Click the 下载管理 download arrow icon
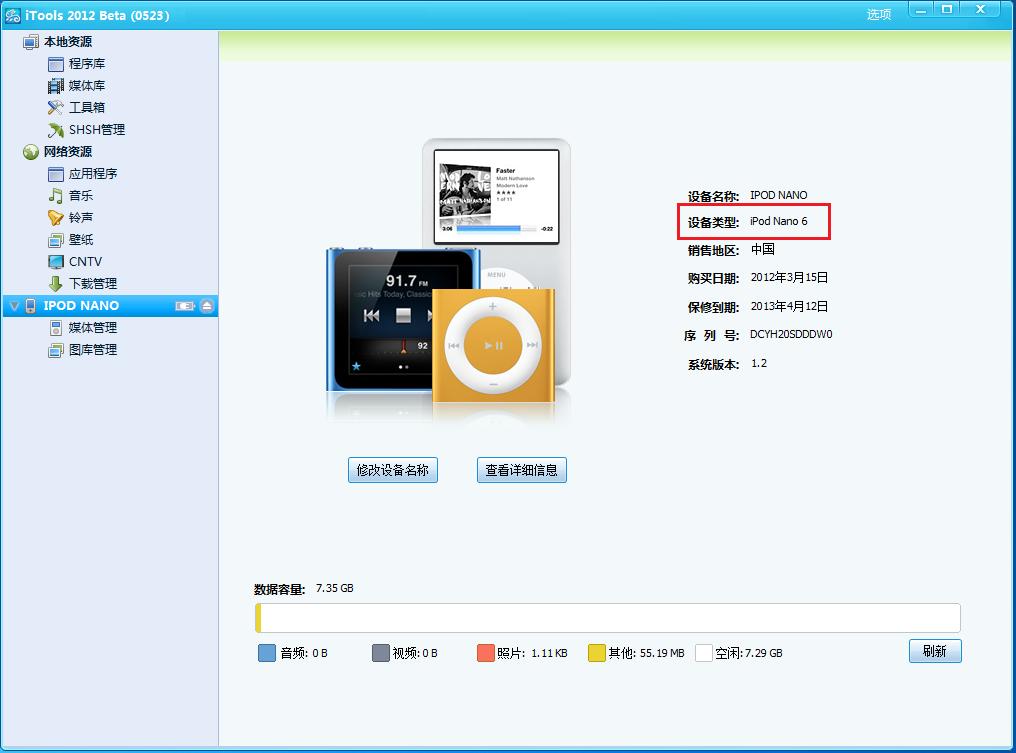The image size is (1016, 753). click(x=56, y=284)
